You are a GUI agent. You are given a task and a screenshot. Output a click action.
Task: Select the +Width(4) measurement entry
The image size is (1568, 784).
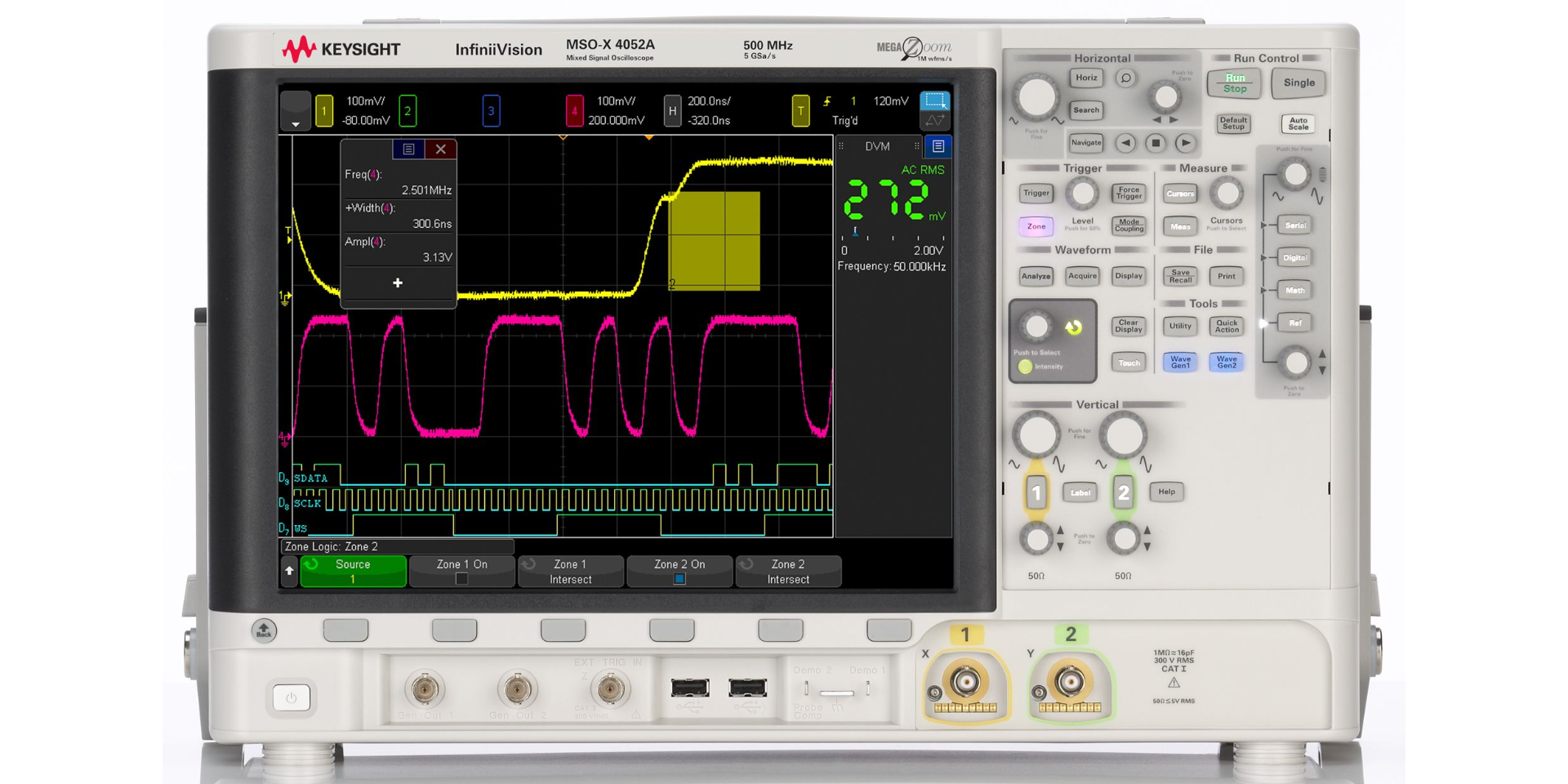coord(398,216)
